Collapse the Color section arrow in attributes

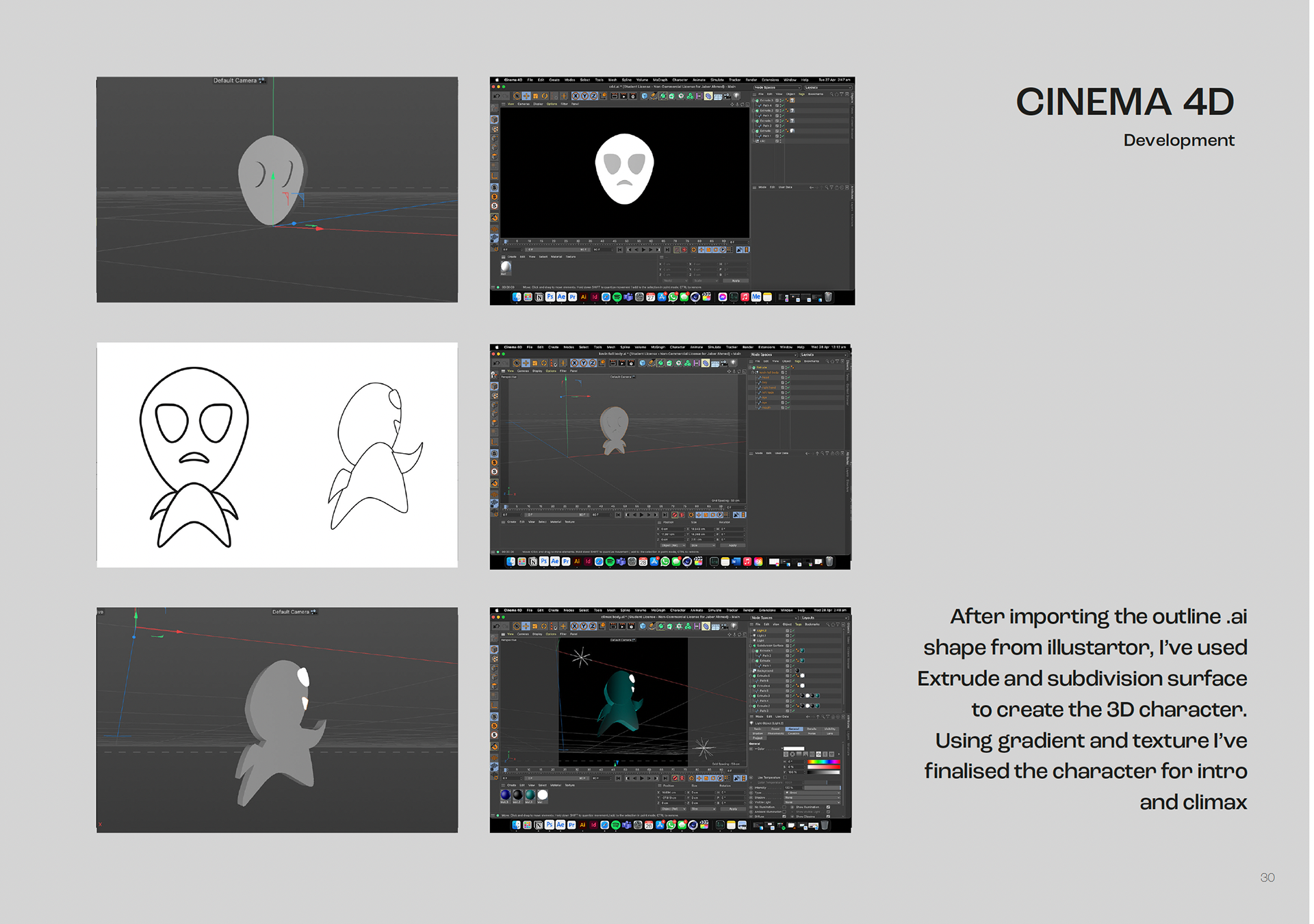[756, 749]
